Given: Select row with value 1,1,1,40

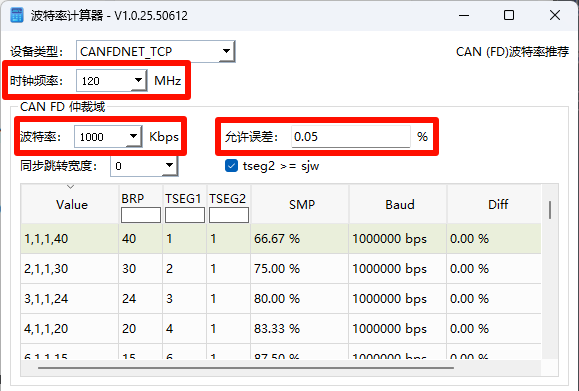Looking at the screenshot, I should point(281,239).
